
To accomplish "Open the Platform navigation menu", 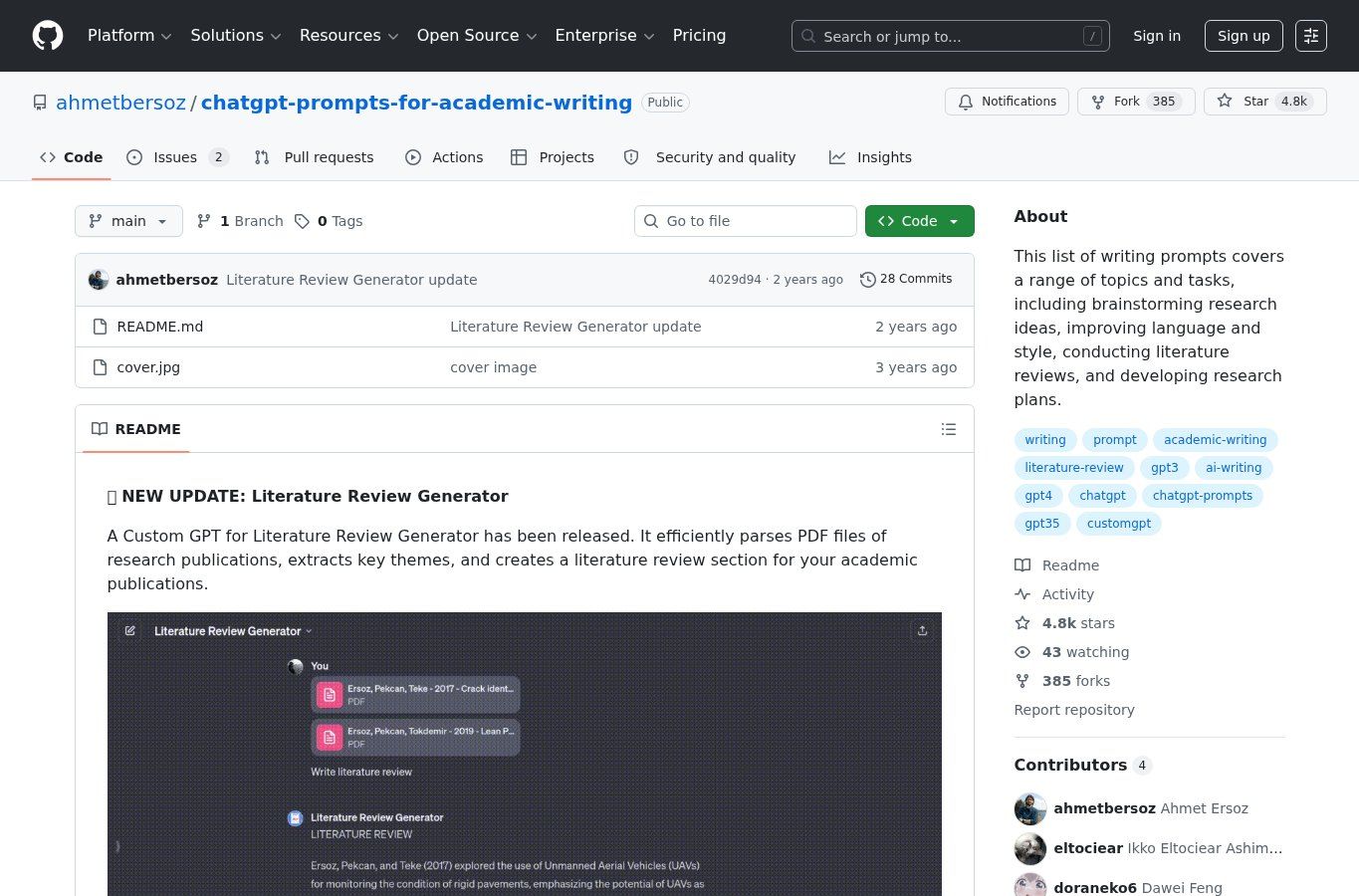I will point(129,36).
